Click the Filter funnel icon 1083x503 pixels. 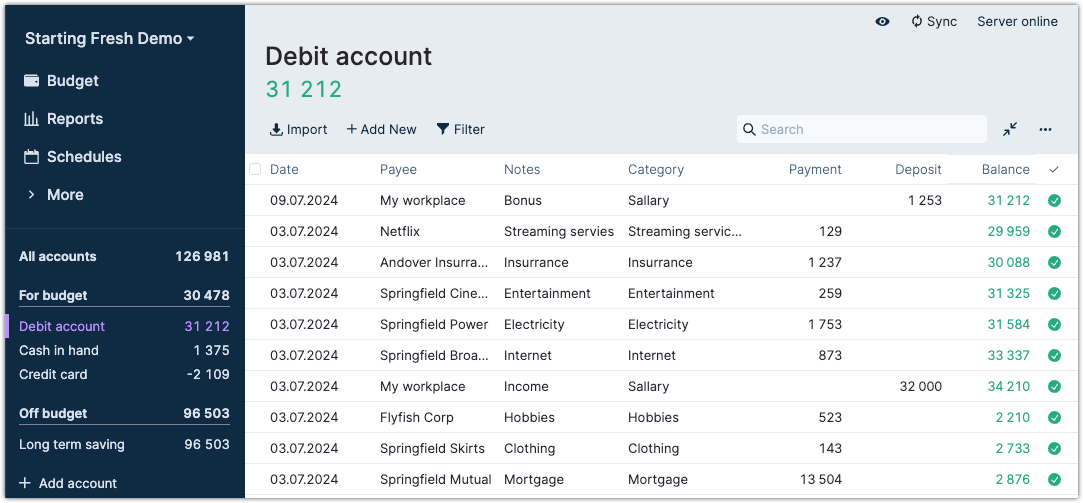[442, 129]
